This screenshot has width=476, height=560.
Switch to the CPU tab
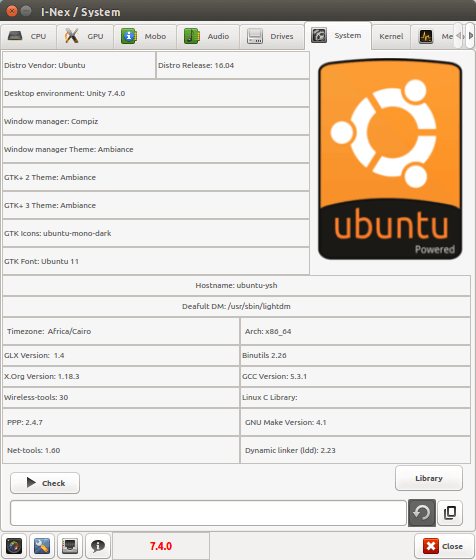tap(28, 36)
